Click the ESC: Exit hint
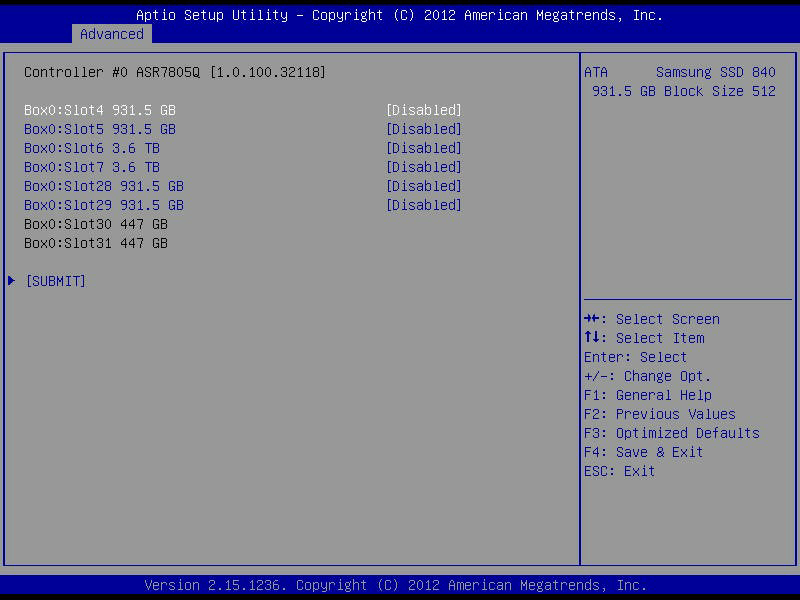 pyautogui.click(x=619, y=471)
